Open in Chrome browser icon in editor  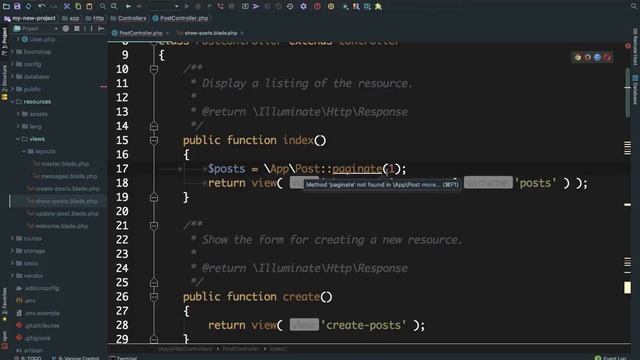click(x=578, y=58)
